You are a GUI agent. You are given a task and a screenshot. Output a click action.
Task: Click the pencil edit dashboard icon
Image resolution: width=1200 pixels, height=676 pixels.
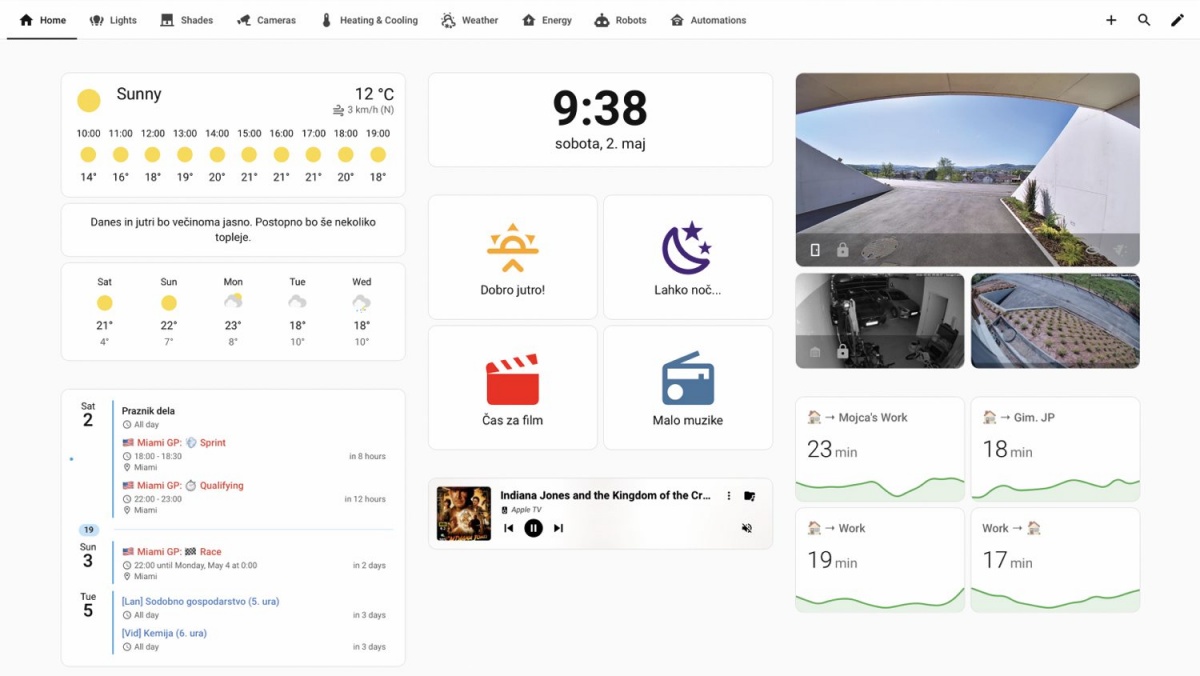coord(1177,20)
